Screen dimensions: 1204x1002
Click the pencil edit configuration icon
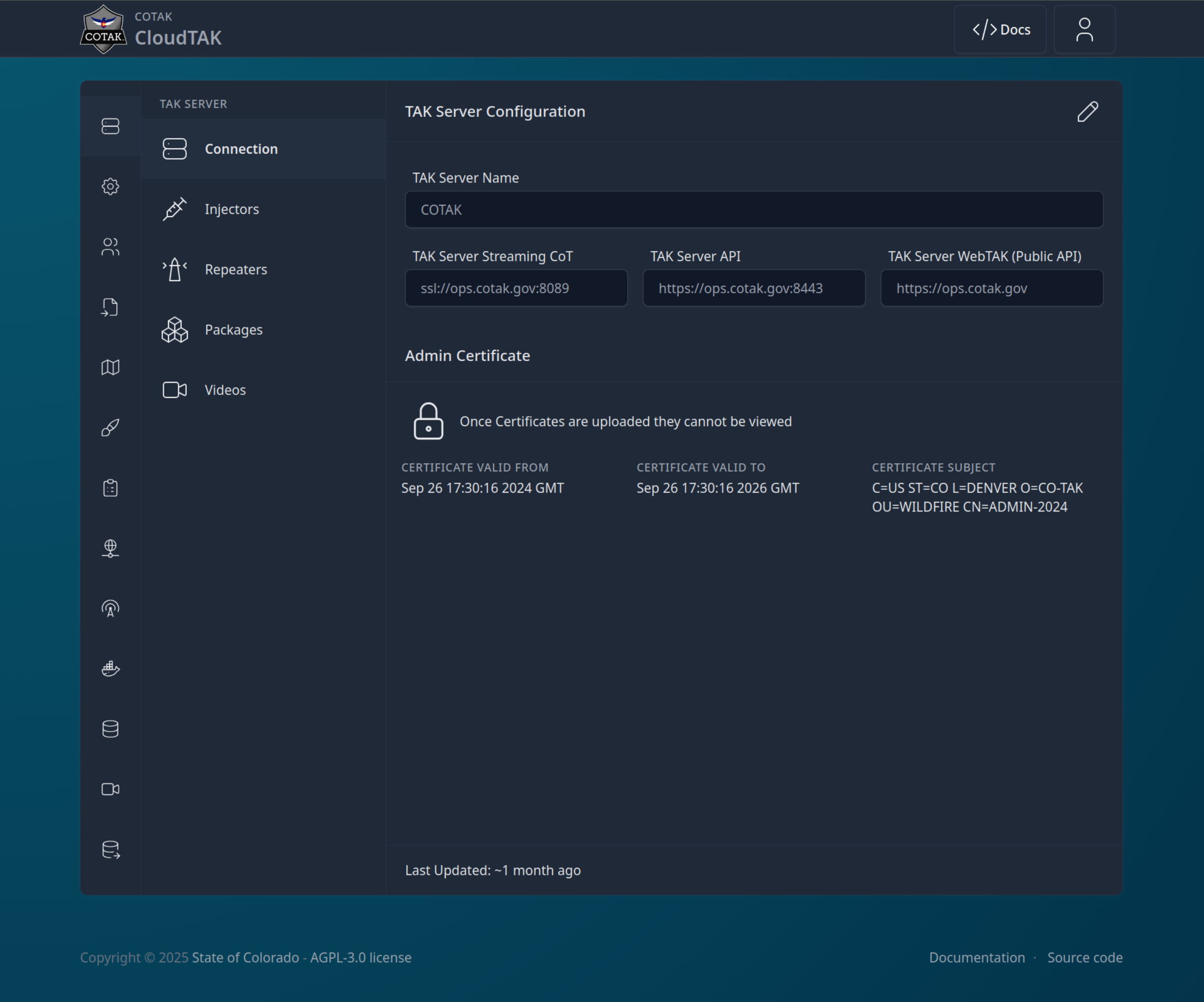[x=1087, y=112]
